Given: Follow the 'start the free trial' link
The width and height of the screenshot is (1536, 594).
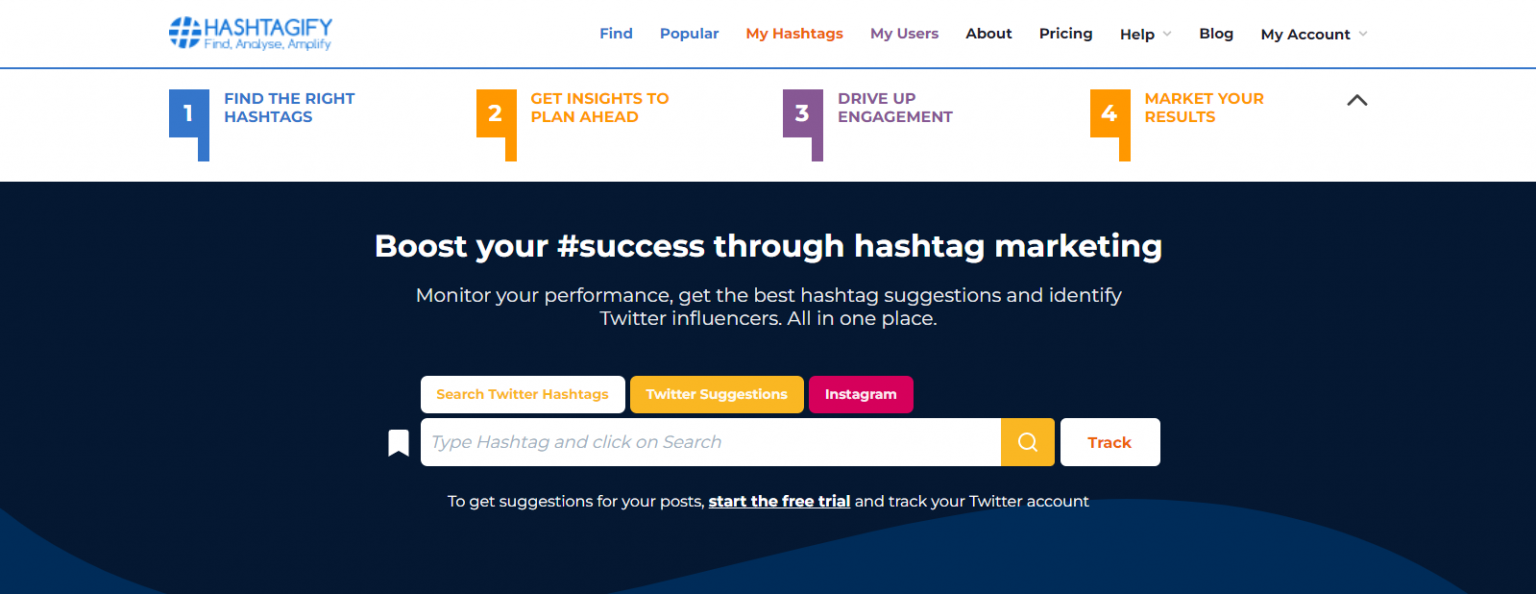Looking at the screenshot, I should point(779,501).
